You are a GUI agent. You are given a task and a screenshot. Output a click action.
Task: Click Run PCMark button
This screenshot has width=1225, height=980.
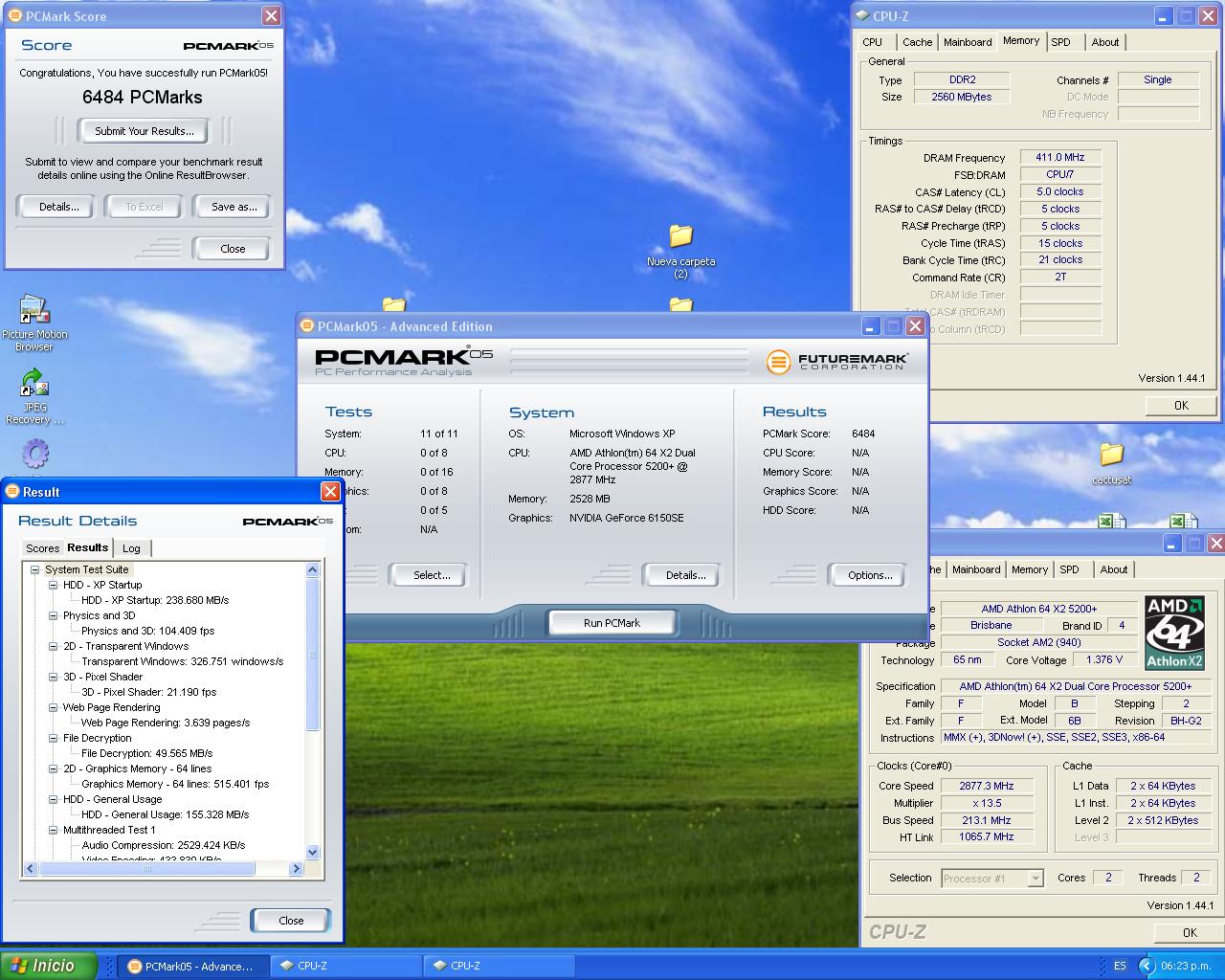click(x=612, y=623)
